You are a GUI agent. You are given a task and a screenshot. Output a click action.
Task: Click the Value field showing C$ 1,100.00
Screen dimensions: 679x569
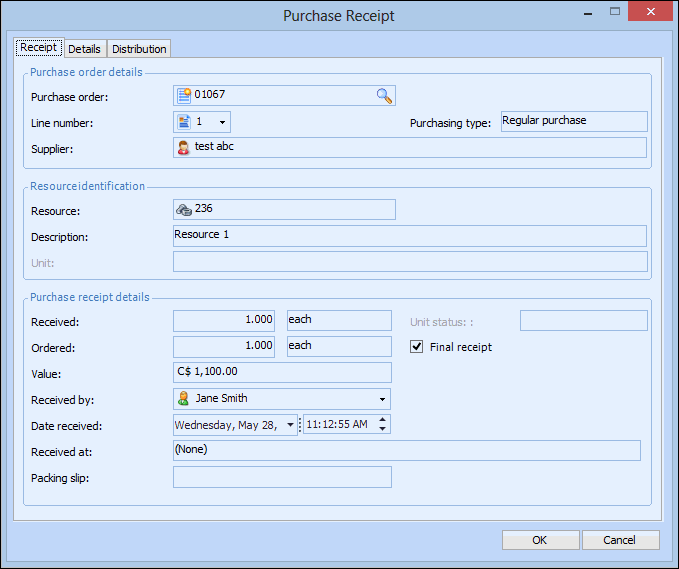click(282, 373)
